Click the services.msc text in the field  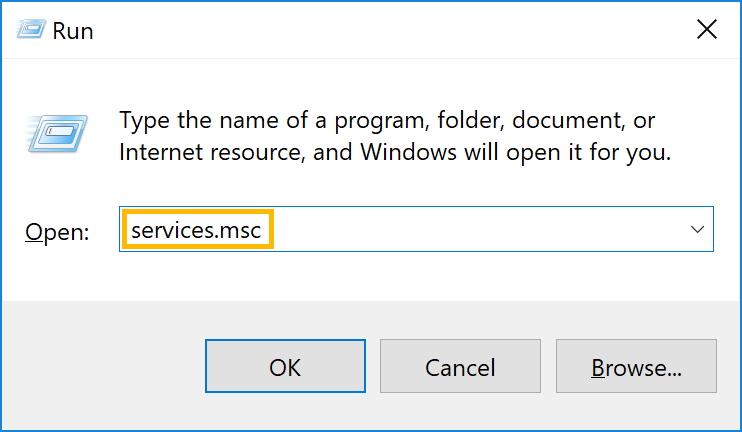pos(196,231)
